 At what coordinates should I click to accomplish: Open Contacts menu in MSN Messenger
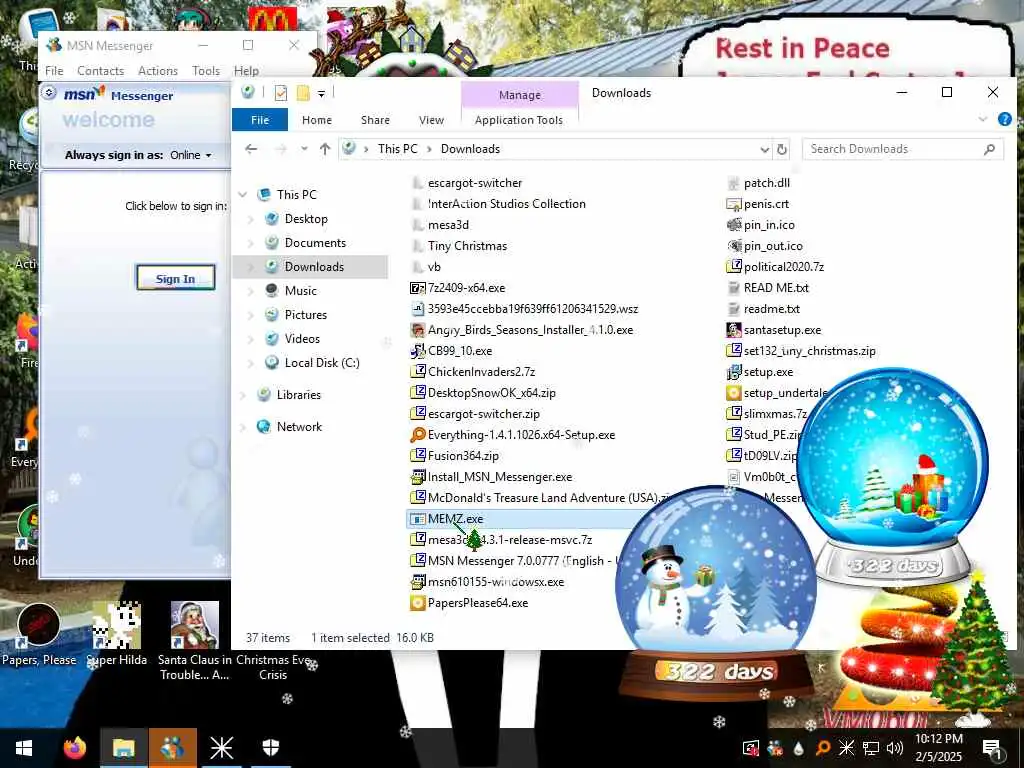click(101, 71)
